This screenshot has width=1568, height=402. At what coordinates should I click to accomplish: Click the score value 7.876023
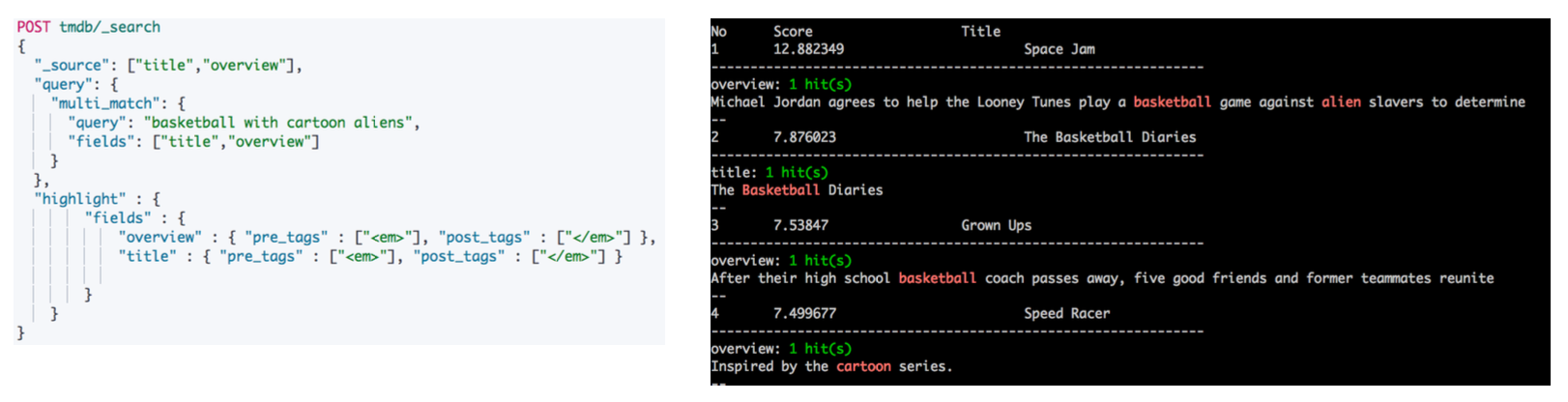(x=804, y=137)
